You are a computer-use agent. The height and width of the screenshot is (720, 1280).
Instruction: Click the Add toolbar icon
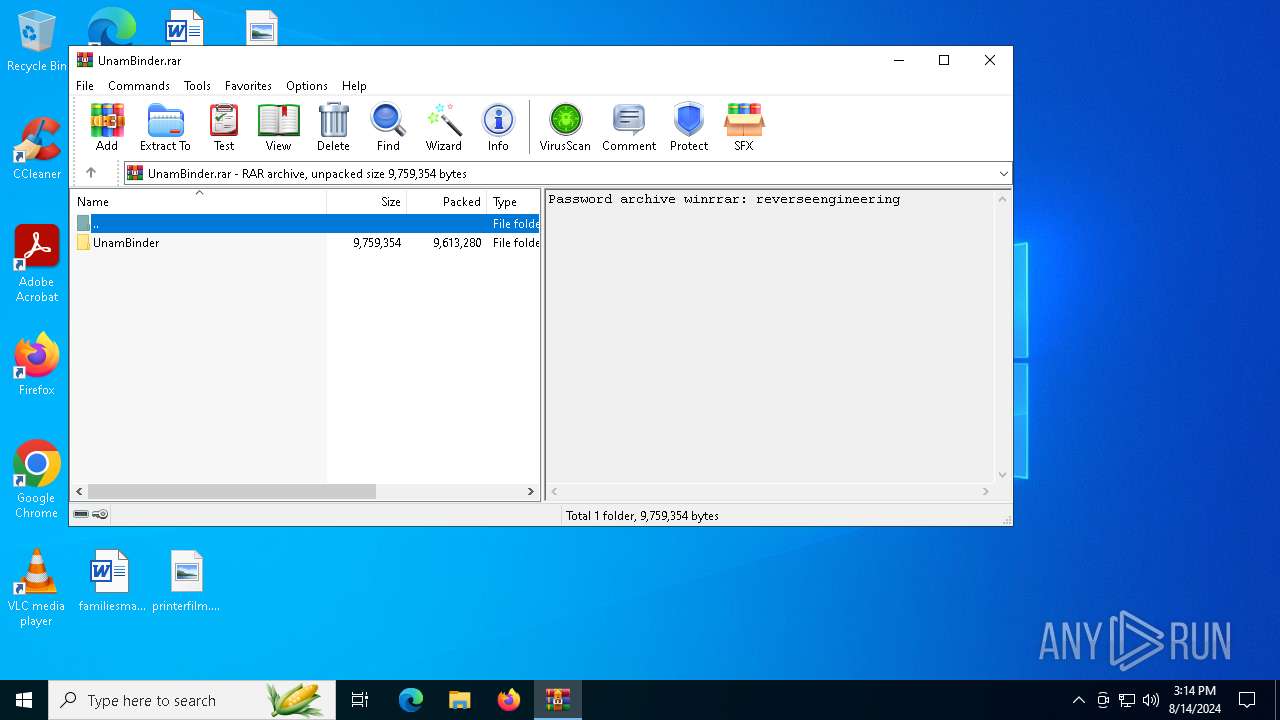click(x=107, y=127)
